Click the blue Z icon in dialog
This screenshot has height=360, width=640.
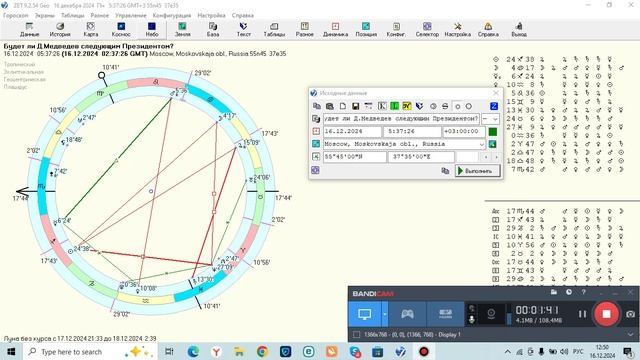point(494,106)
